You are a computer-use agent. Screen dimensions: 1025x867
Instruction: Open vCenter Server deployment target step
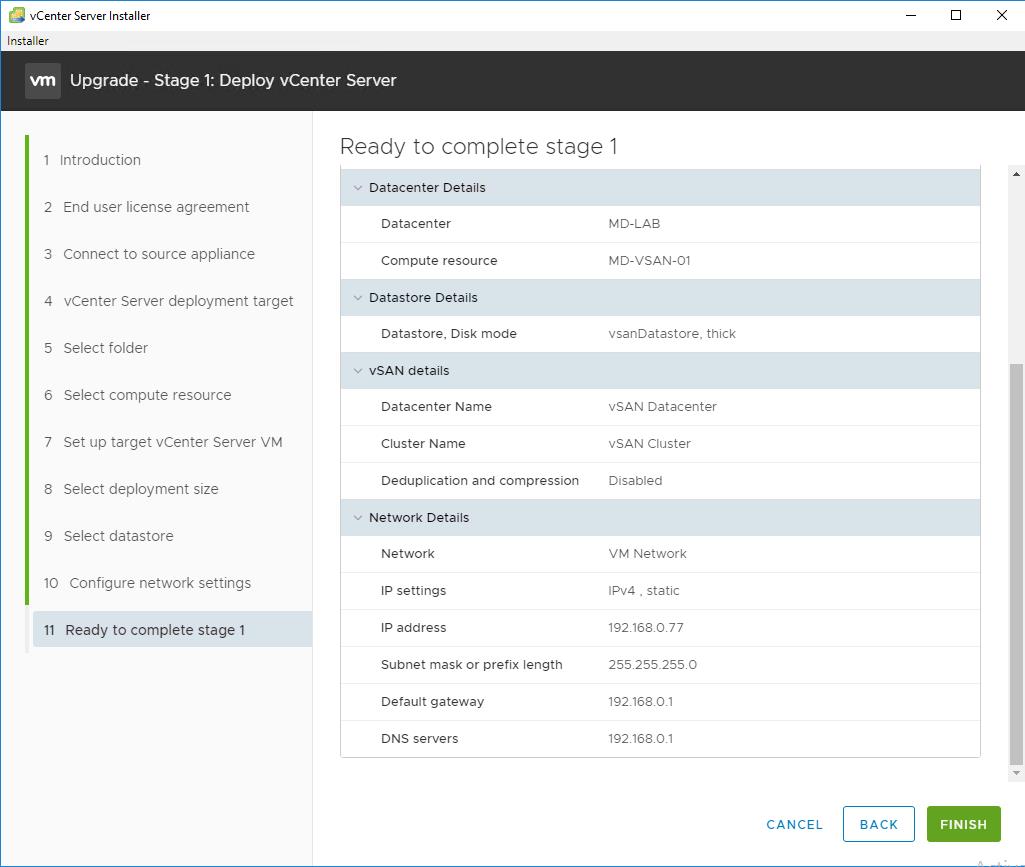pos(169,301)
